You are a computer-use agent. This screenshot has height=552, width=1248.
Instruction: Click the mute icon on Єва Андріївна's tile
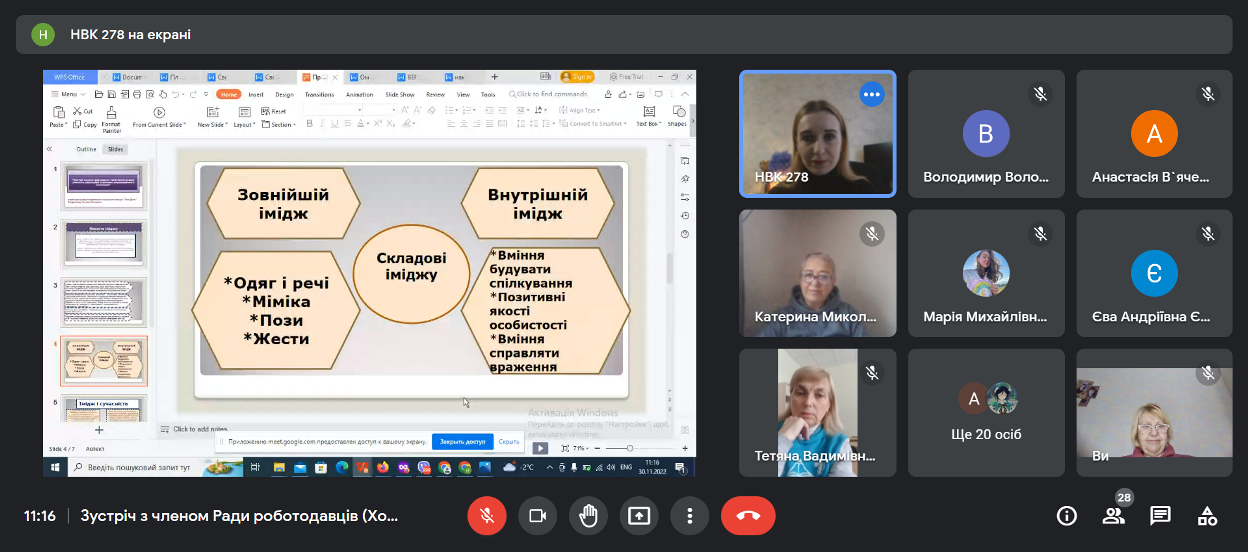click(x=1209, y=234)
